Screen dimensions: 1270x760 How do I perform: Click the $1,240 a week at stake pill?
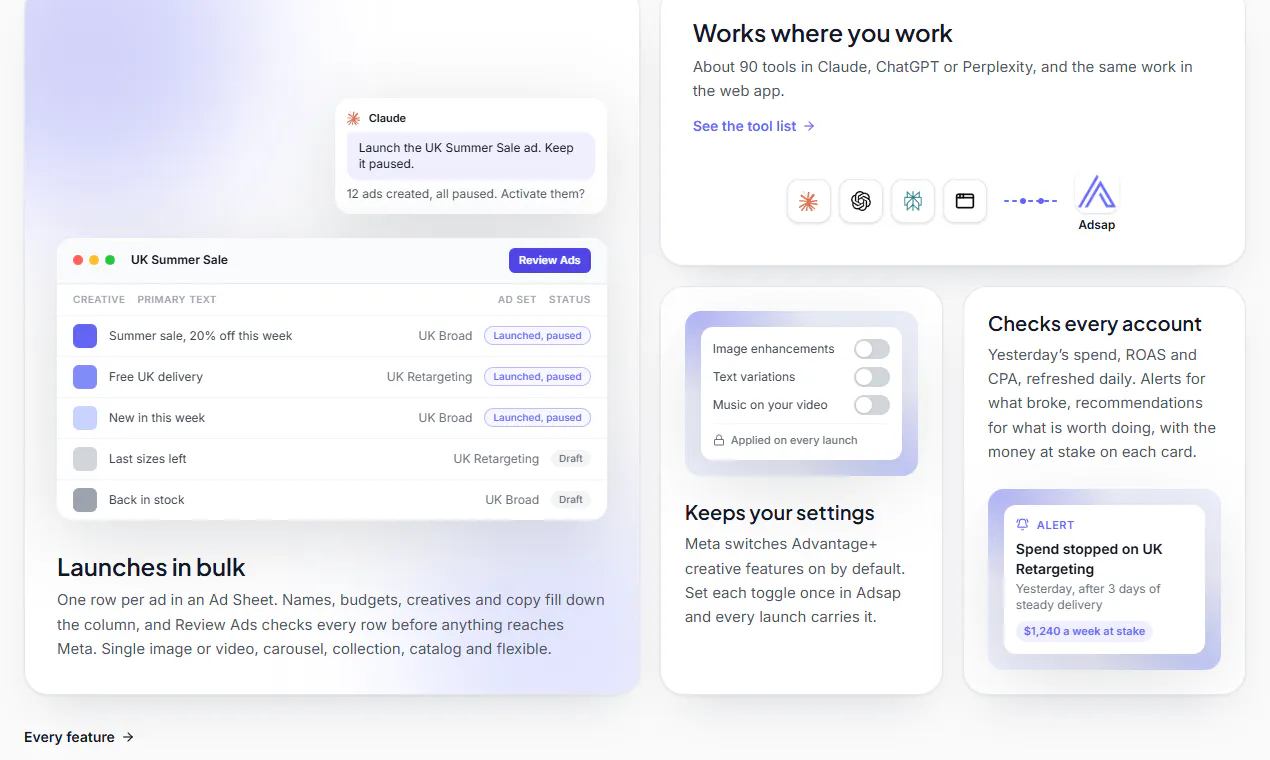click(1084, 632)
